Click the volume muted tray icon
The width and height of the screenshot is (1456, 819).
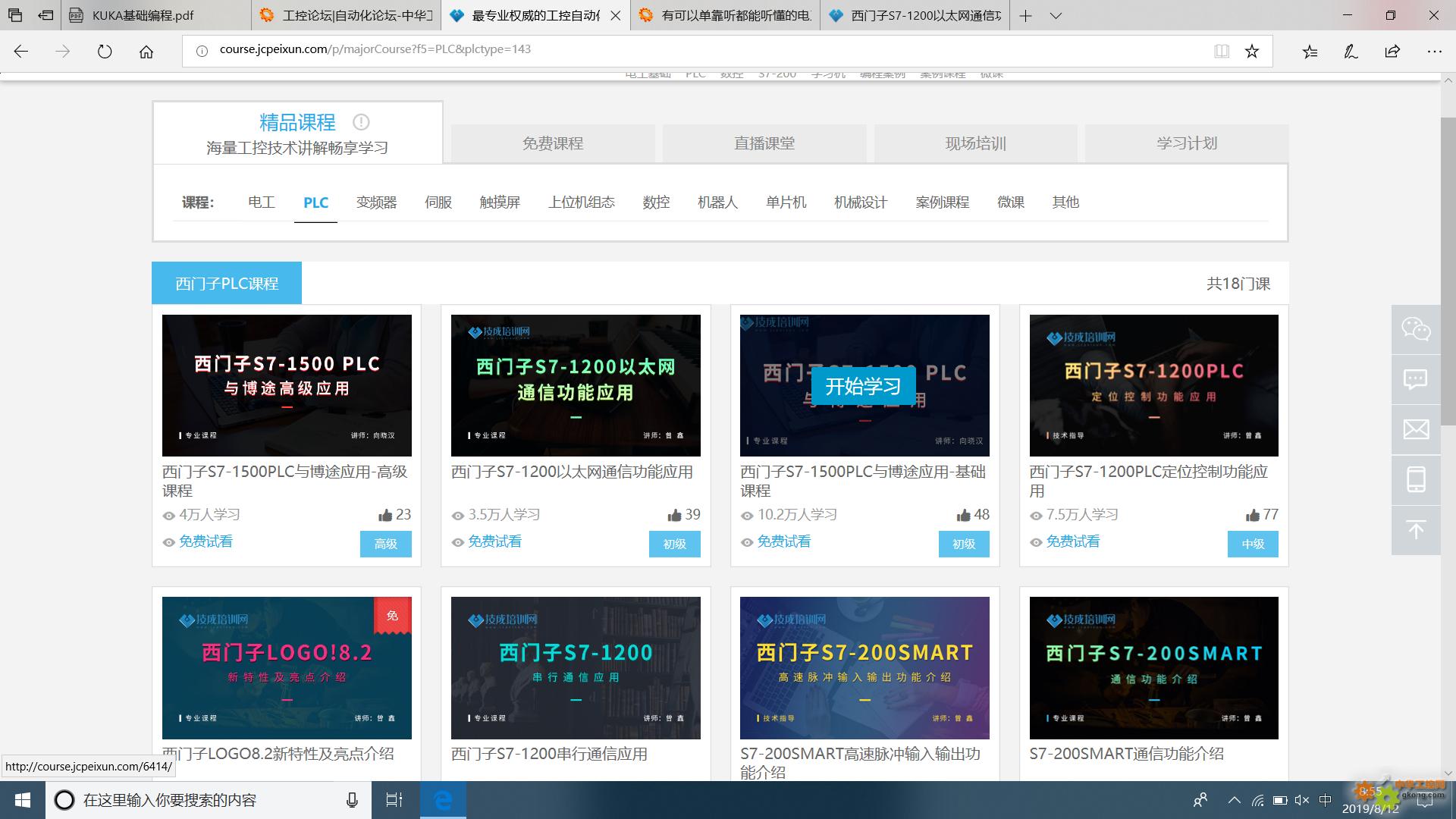pos(1302,800)
